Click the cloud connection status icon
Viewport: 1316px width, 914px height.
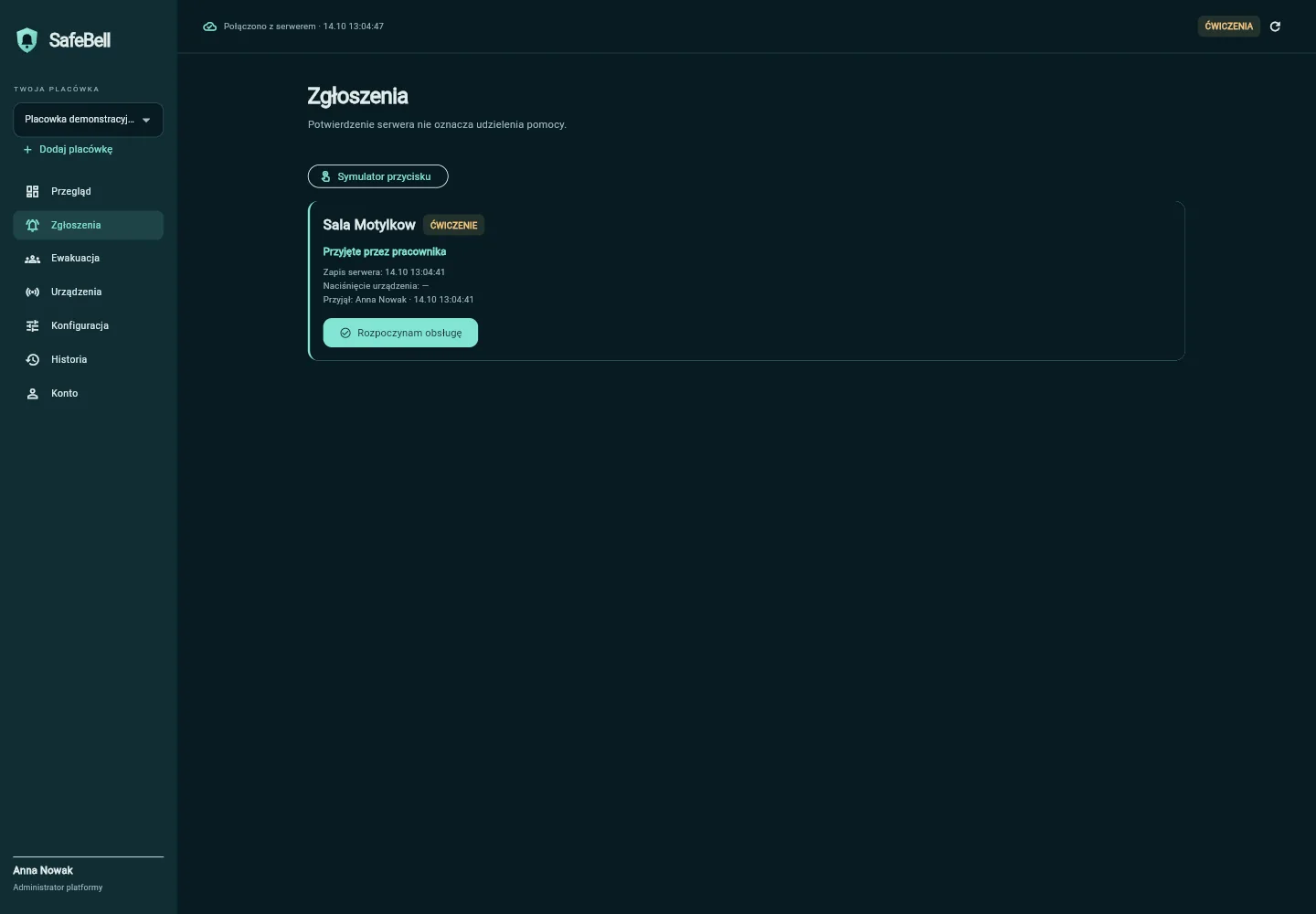(x=209, y=27)
